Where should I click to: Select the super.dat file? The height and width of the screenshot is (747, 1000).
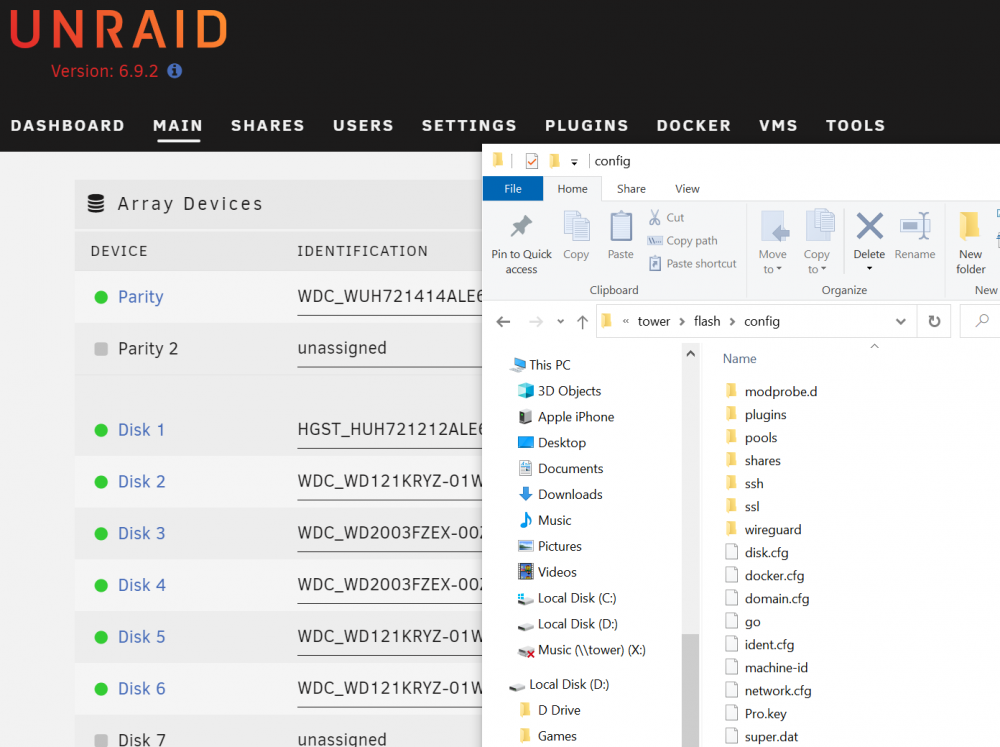click(761, 737)
